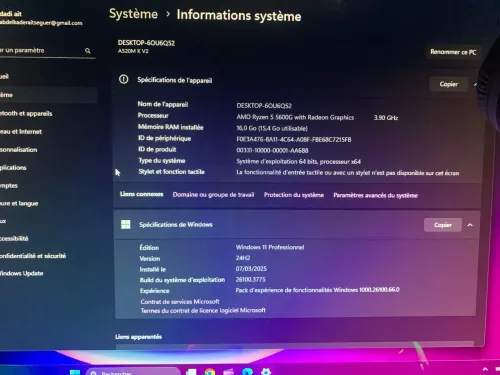Image resolution: width=500 pixels, height=375 pixels.
Task: Open the Start menu from the taskbar
Action: tap(75, 372)
